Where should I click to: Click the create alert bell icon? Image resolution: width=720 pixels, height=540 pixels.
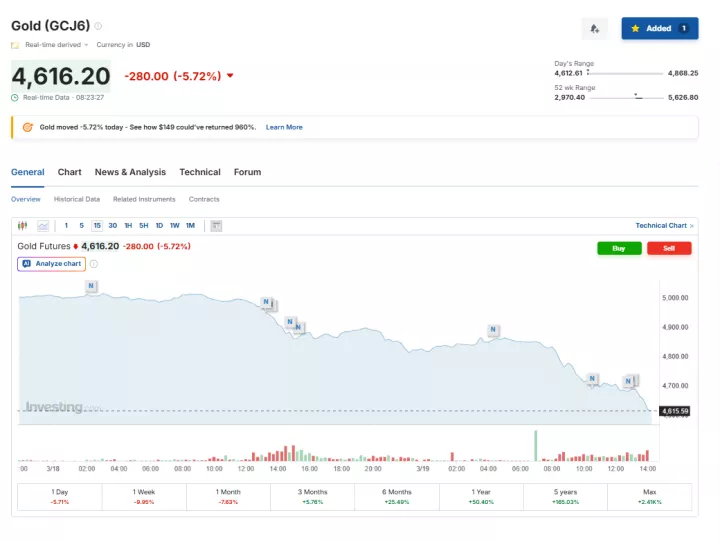pos(594,29)
